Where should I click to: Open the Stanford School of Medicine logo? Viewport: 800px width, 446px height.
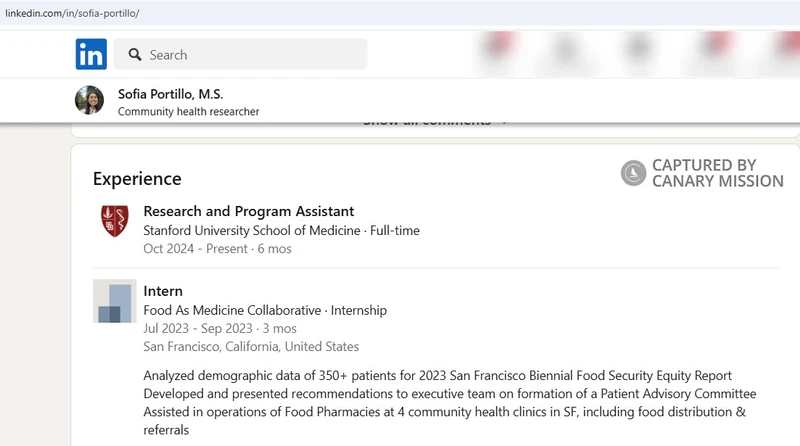pos(115,221)
